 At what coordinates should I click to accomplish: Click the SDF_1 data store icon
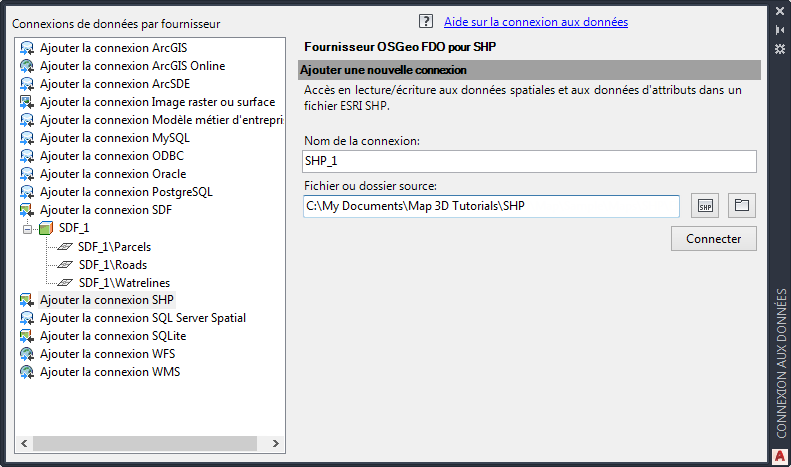pos(45,228)
